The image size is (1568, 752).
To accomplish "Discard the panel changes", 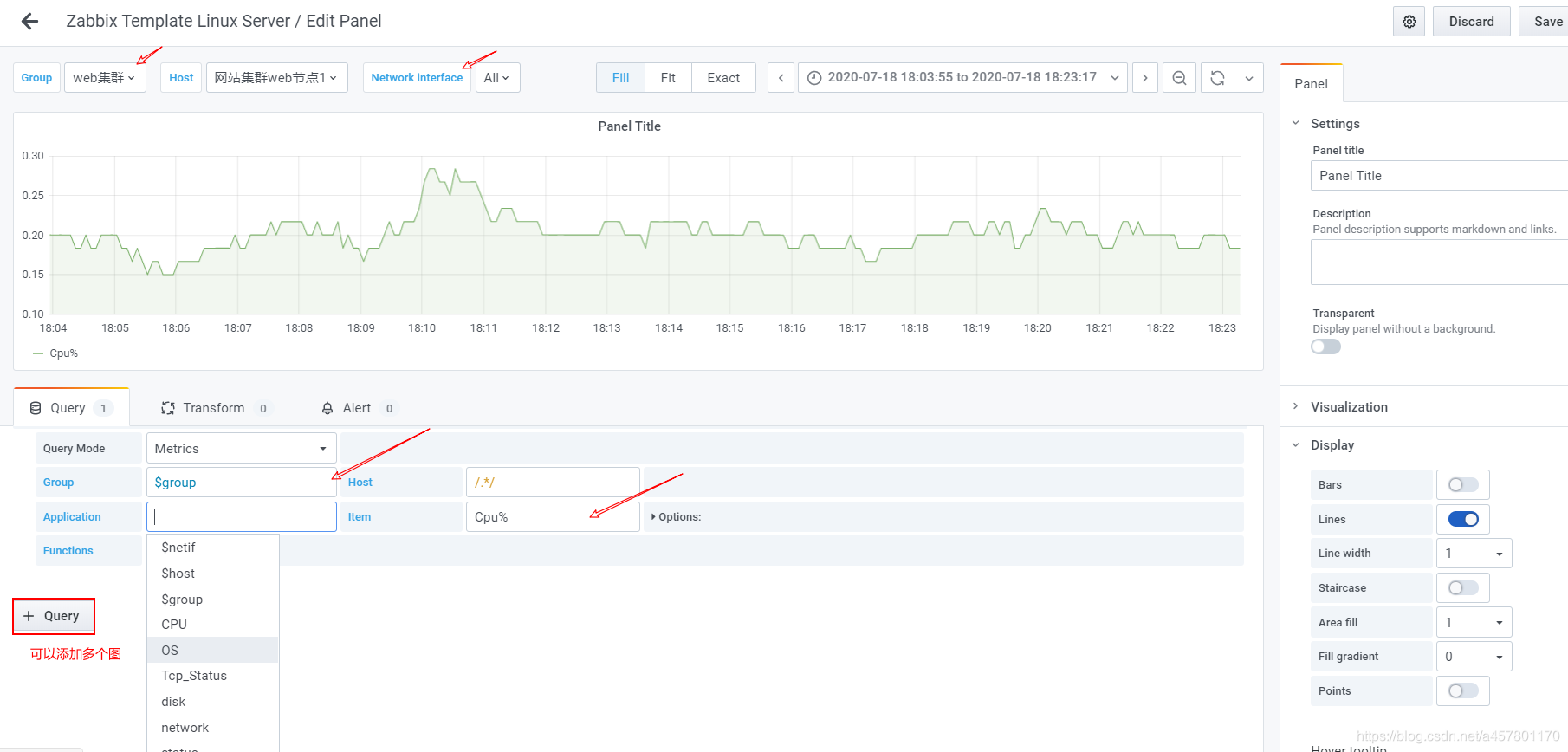I will [1472, 22].
